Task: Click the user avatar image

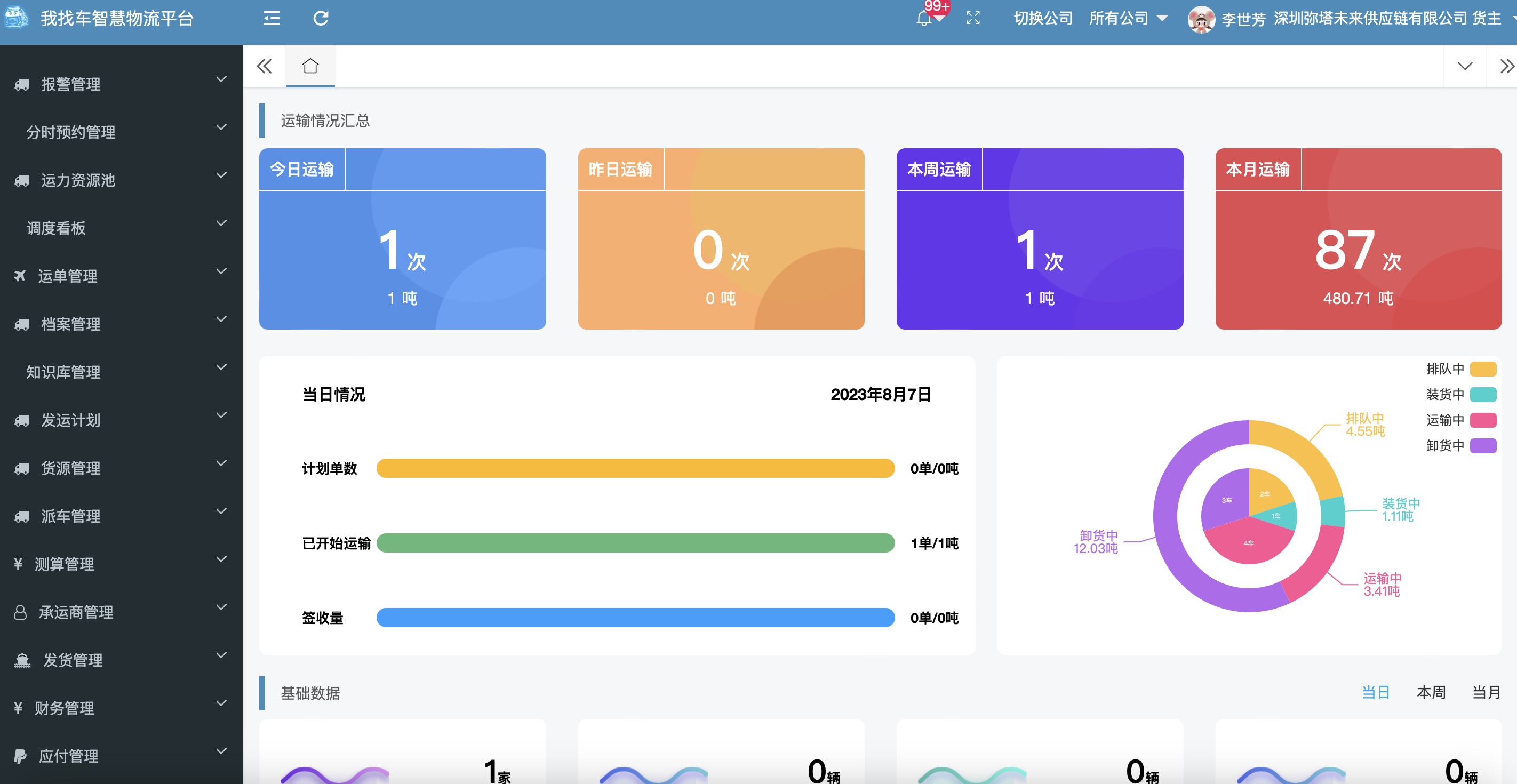Action: 1201,19
